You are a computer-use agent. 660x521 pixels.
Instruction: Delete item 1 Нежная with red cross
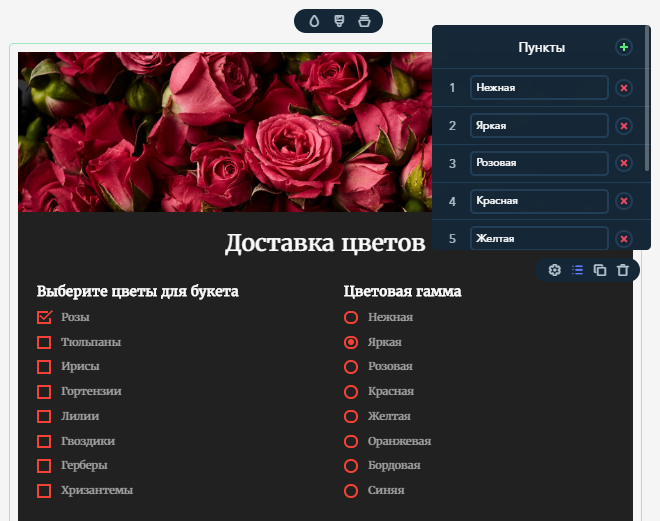624,88
